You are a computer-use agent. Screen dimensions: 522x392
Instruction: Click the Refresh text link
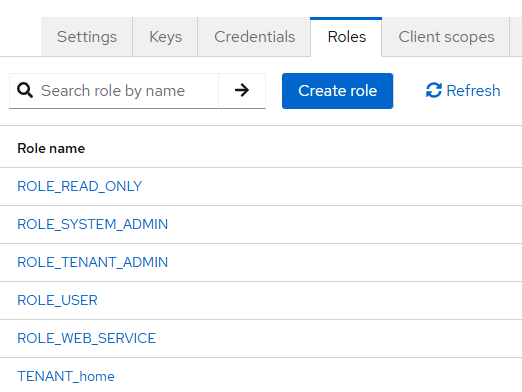473,91
